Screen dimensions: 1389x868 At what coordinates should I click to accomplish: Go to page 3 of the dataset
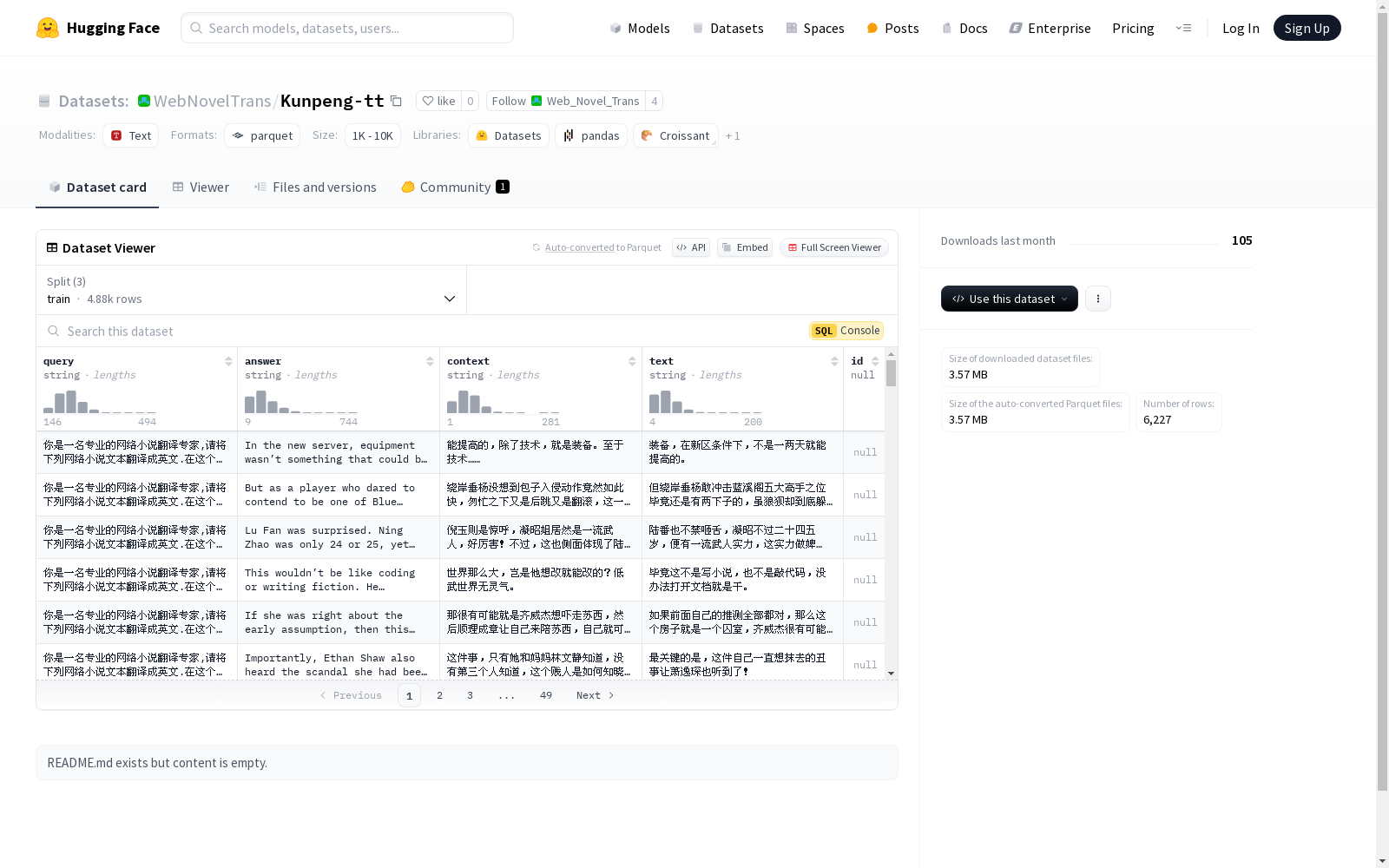tap(471, 695)
